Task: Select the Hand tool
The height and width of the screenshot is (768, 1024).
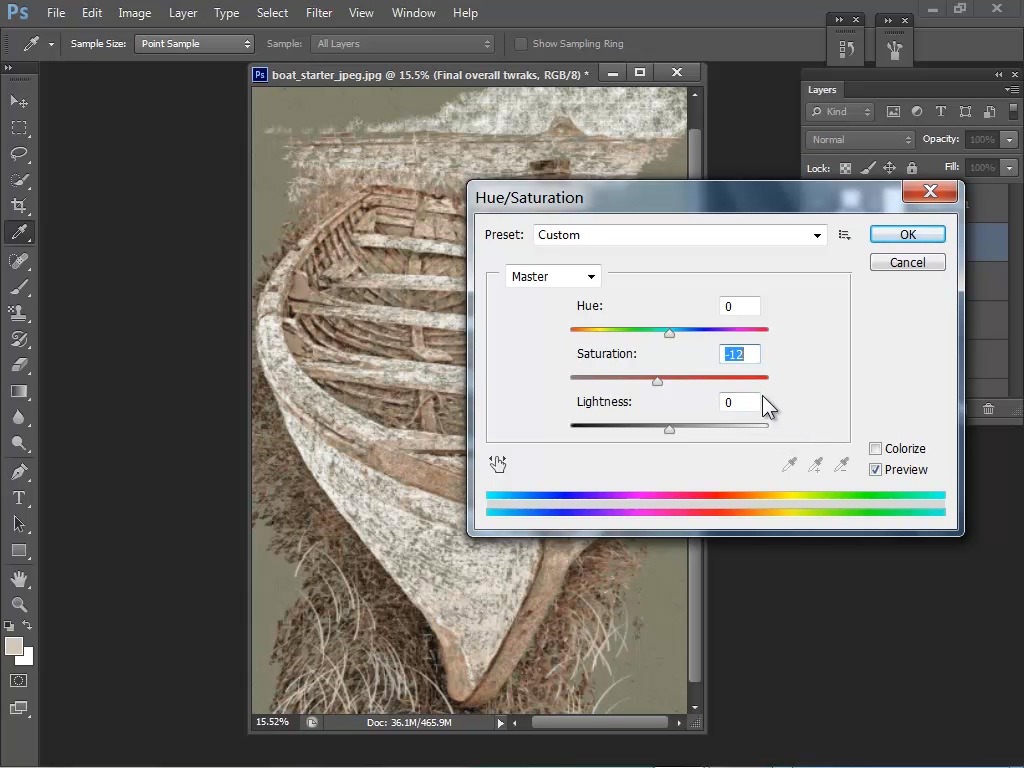Action: click(x=19, y=579)
